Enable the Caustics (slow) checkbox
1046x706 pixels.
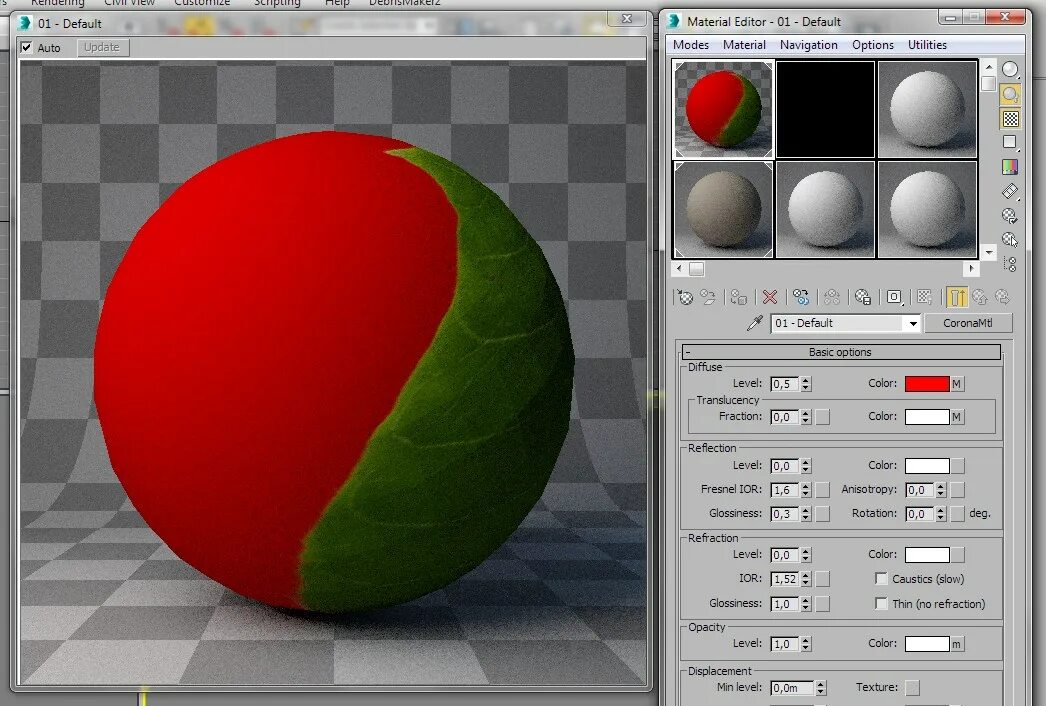click(881, 579)
